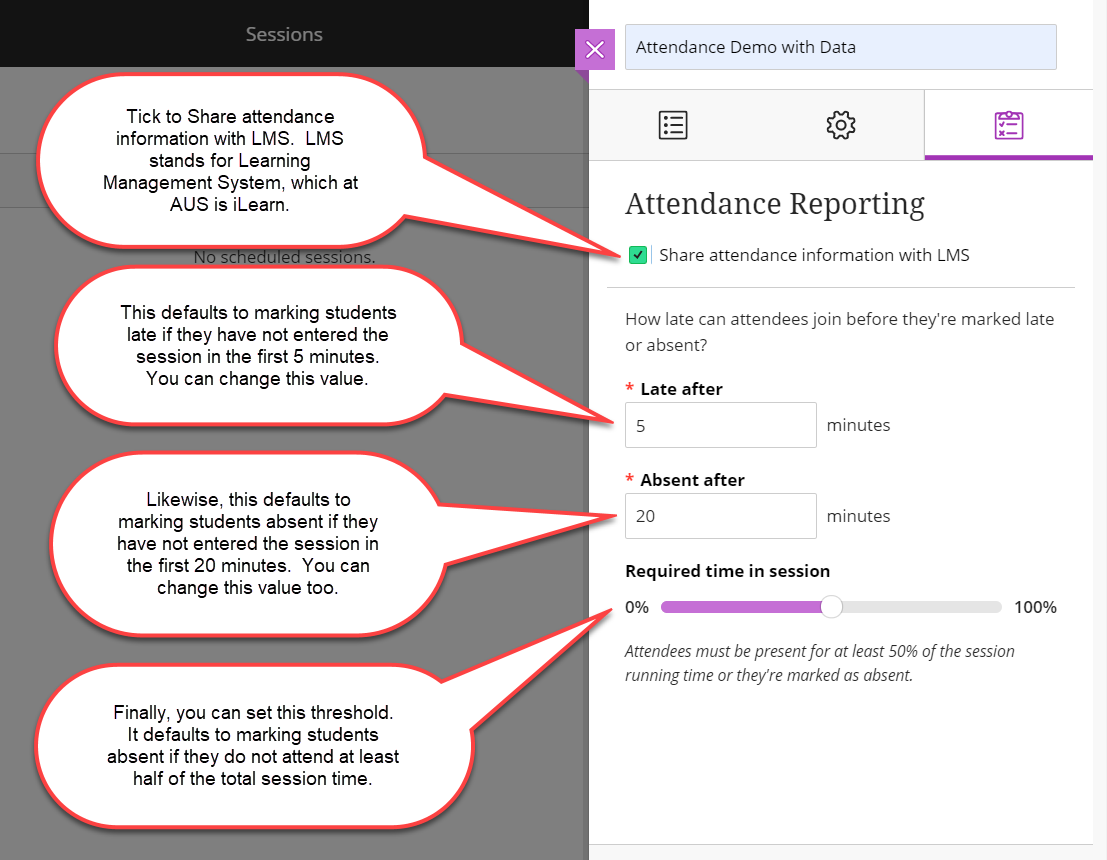This screenshot has width=1107, height=860.
Task: Click the No scheduled sessions text
Action: [x=284, y=257]
